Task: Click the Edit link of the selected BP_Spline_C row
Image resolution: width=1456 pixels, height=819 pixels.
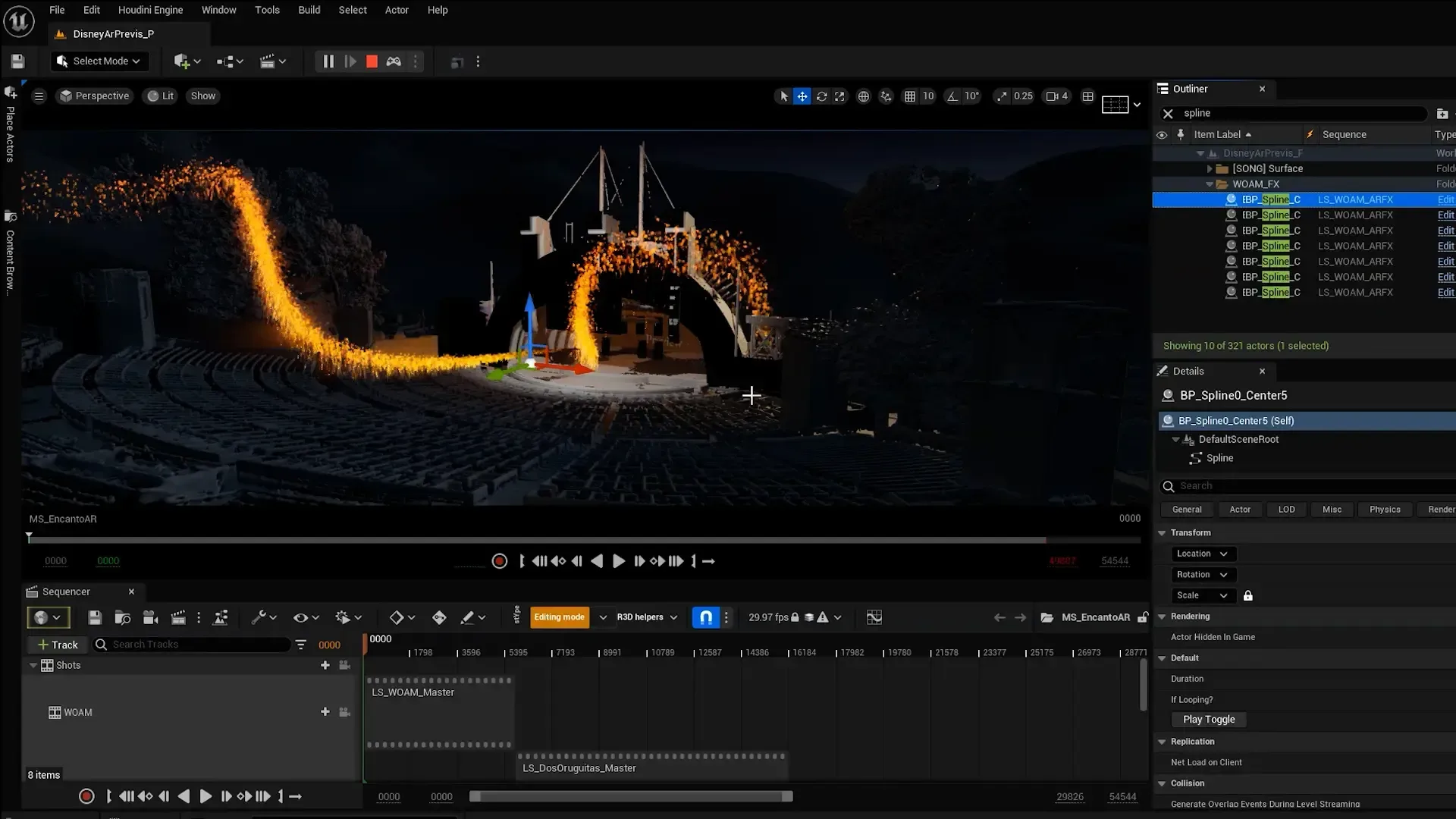Action: (1445, 199)
